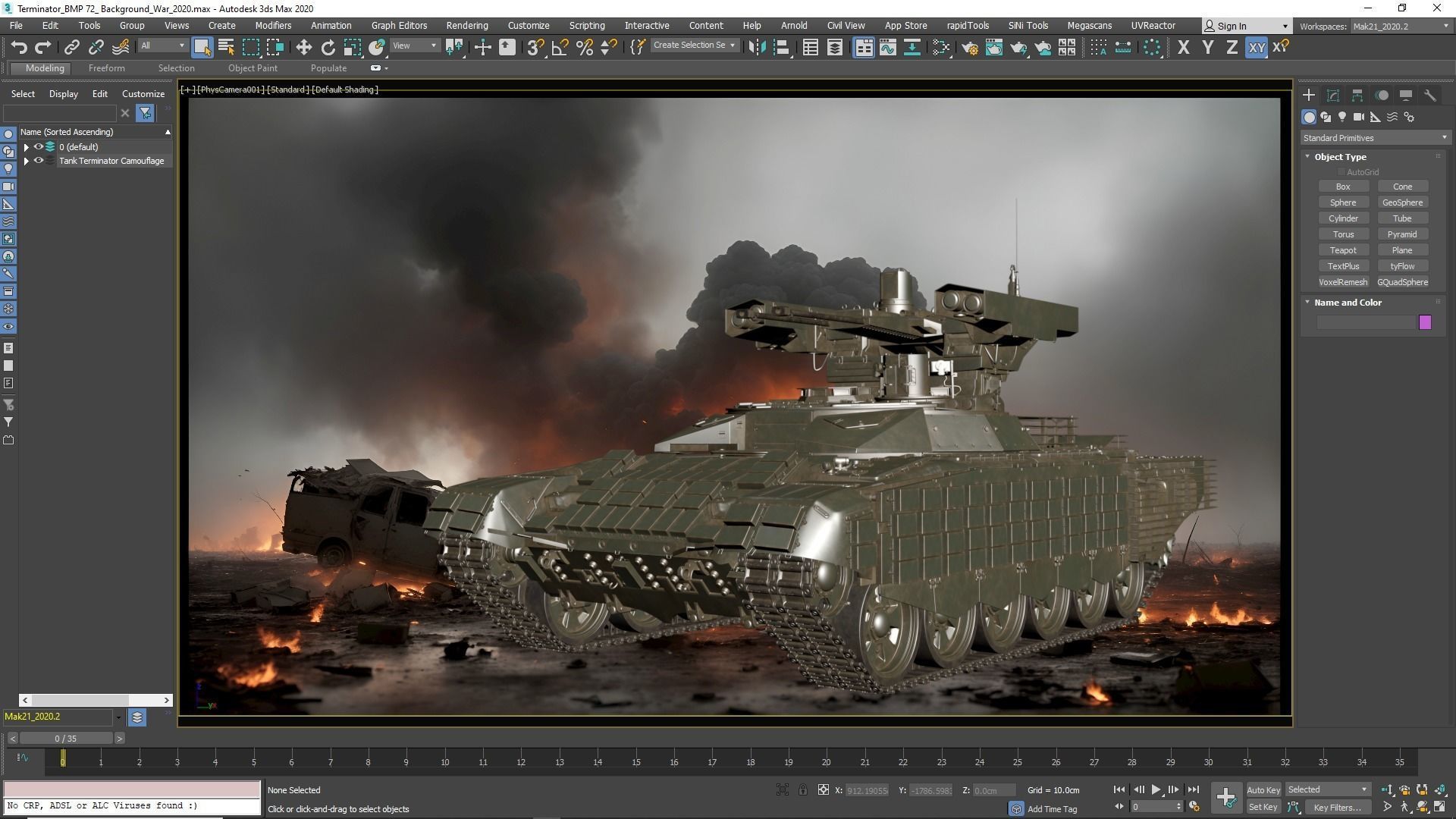This screenshot has width=1456, height=819.
Task: Toggle Set Key mode
Action: coord(1263,808)
